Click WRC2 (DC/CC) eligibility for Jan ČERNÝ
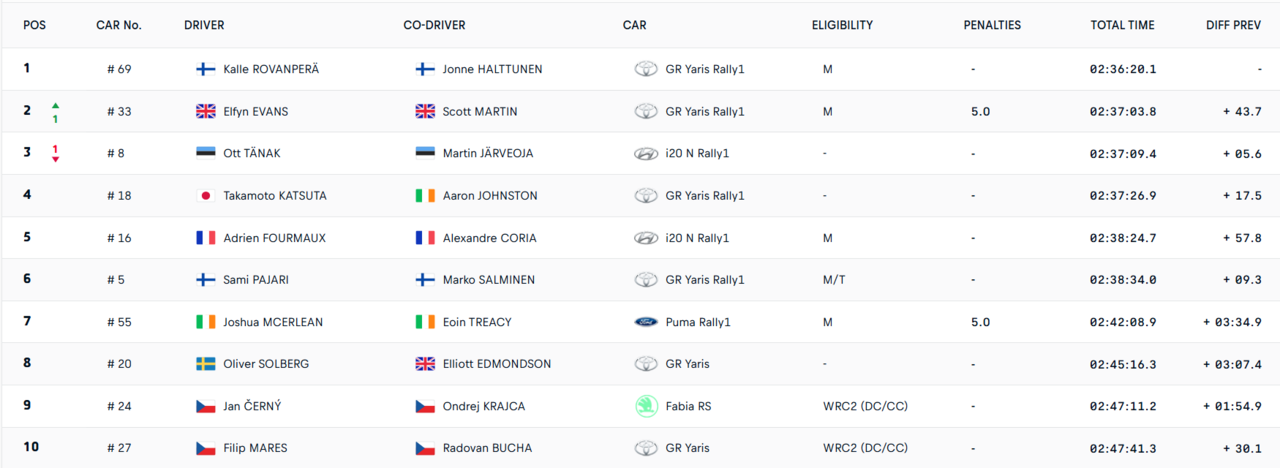This screenshot has width=1280, height=468. point(865,406)
